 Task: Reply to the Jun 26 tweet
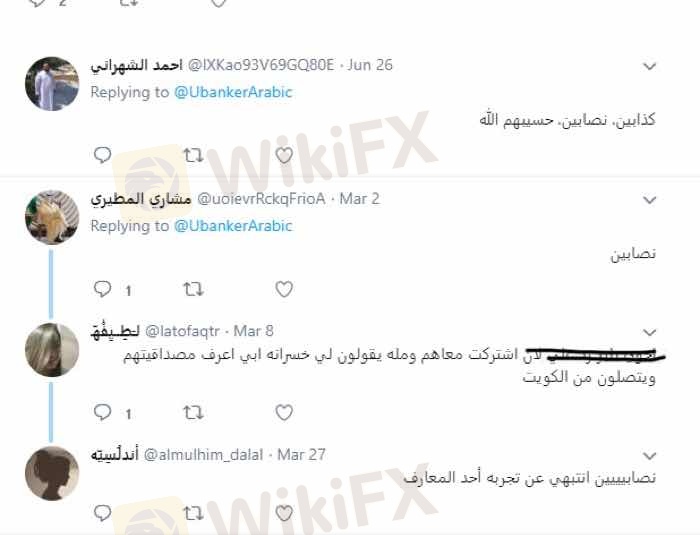(x=102, y=155)
